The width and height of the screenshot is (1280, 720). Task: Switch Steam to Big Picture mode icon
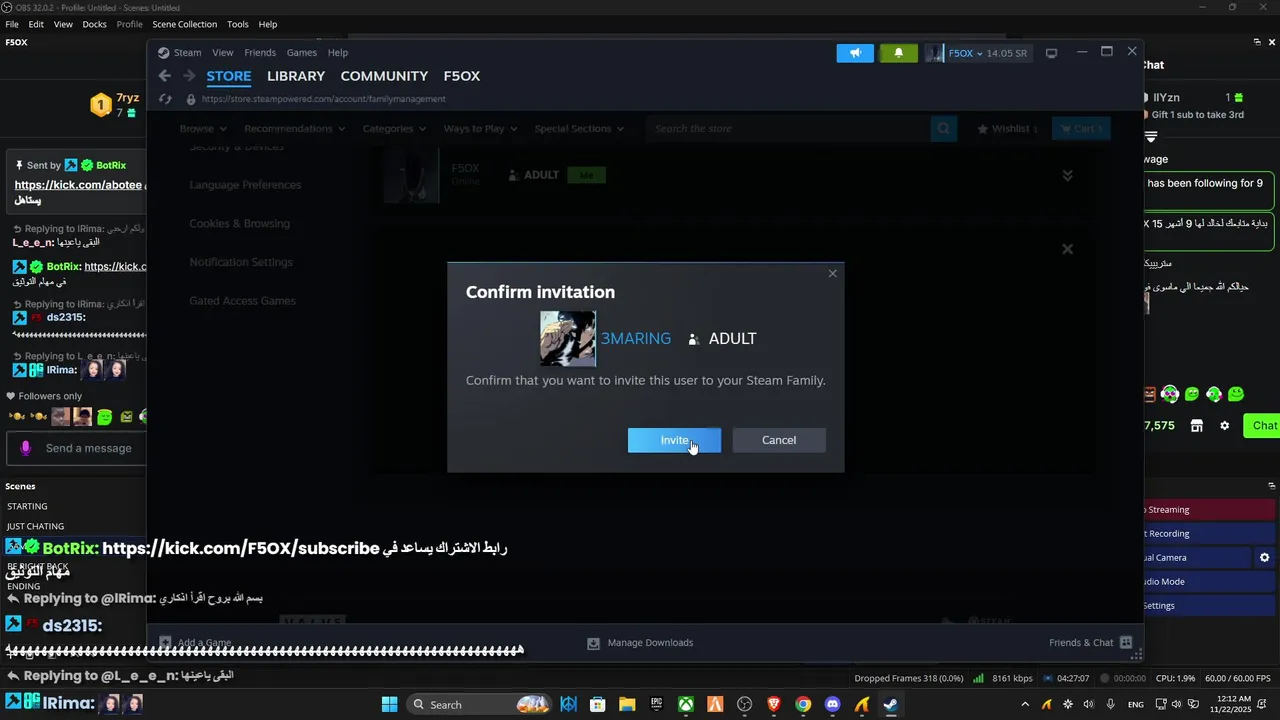click(x=1051, y=53)
